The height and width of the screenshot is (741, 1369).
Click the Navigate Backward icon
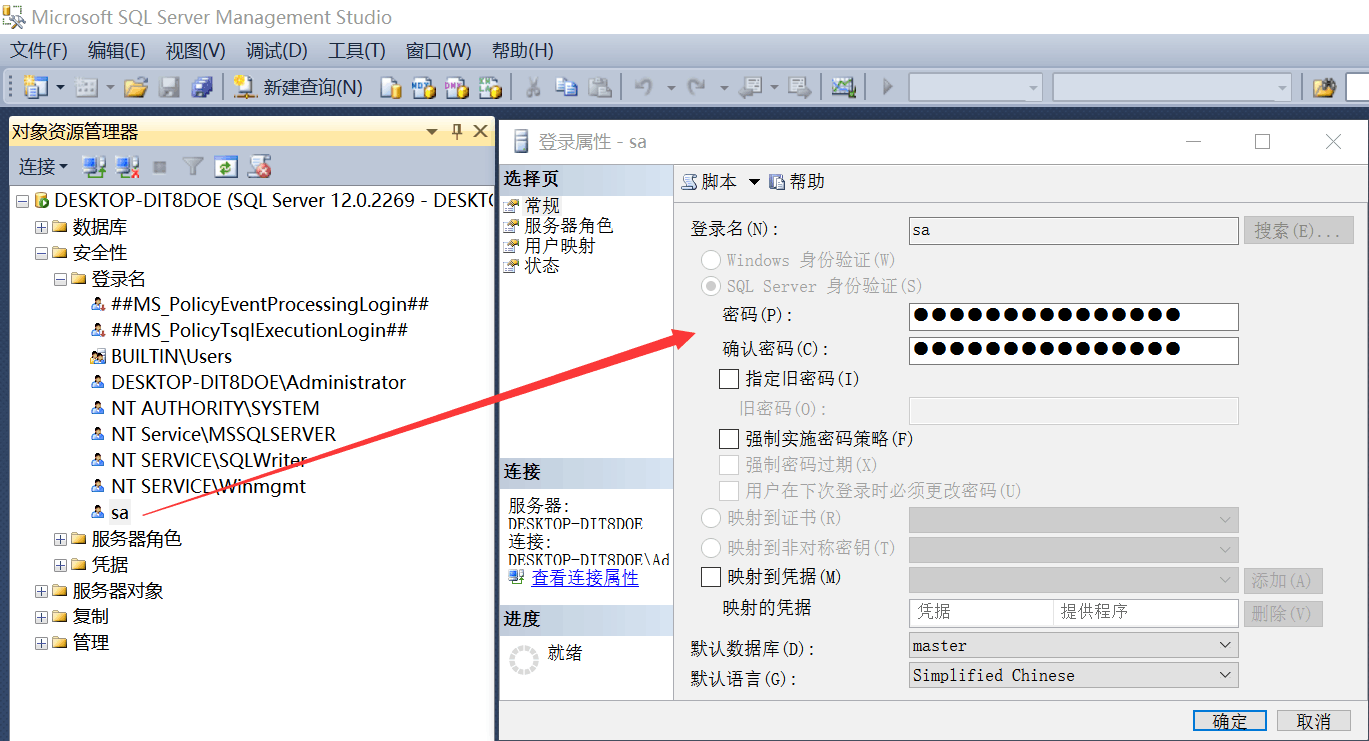pyautogui.click(x=750, y=87)
